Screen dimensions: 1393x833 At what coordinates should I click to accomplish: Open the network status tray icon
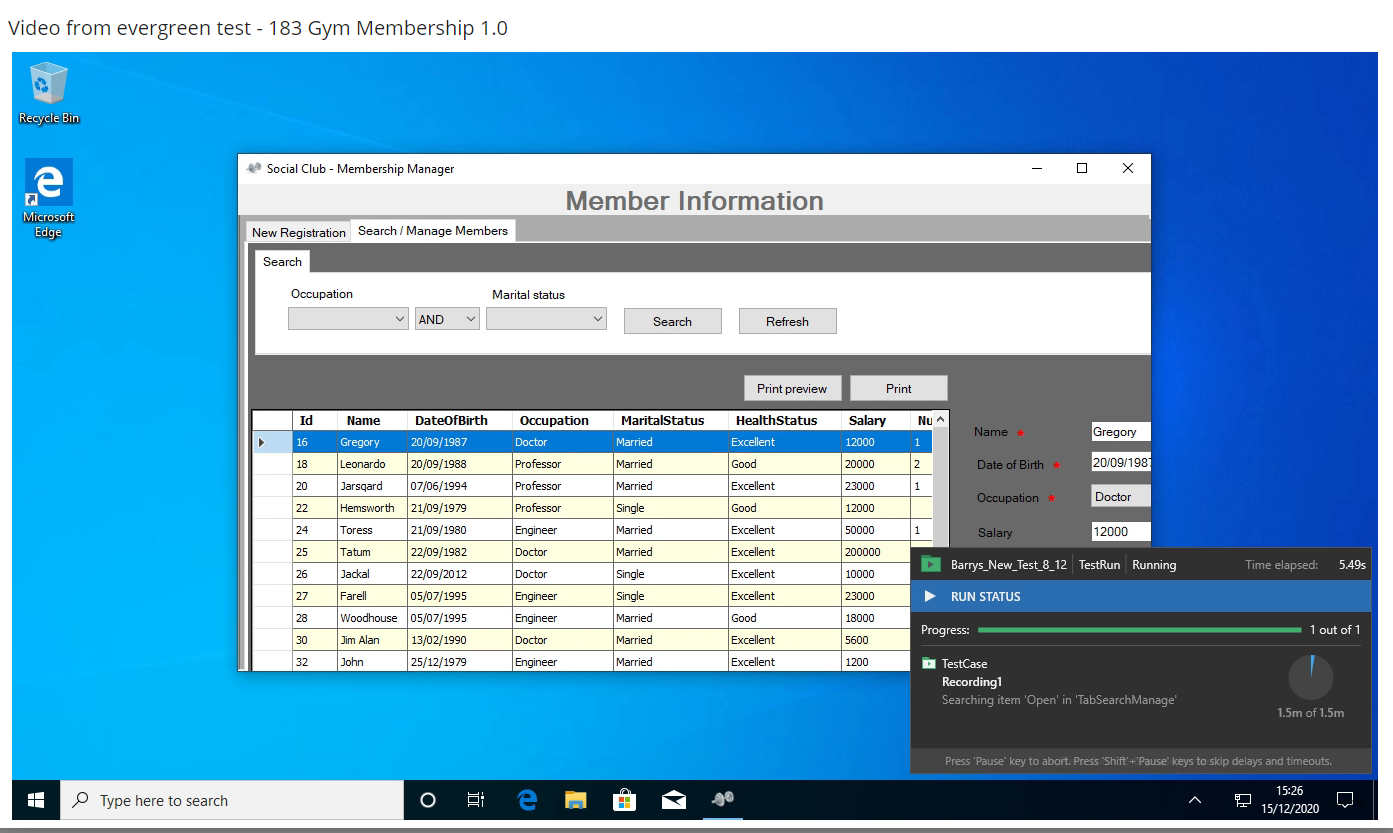(1243, 800)
